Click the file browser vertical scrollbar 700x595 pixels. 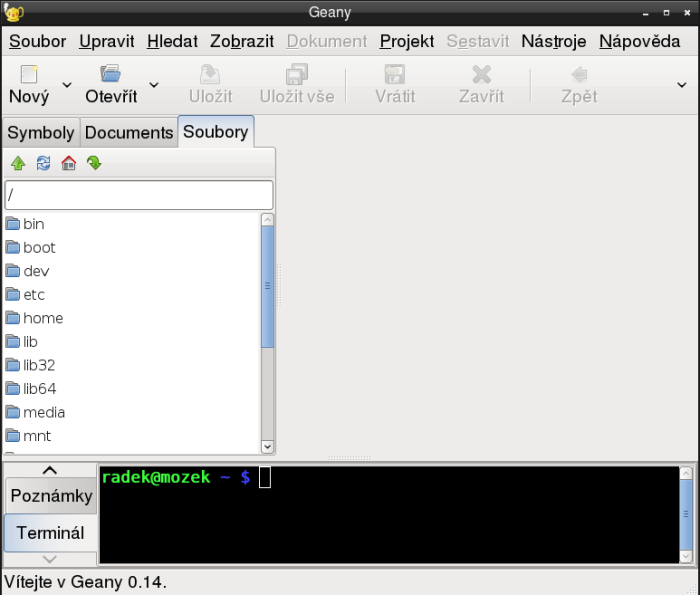point(267,287)
